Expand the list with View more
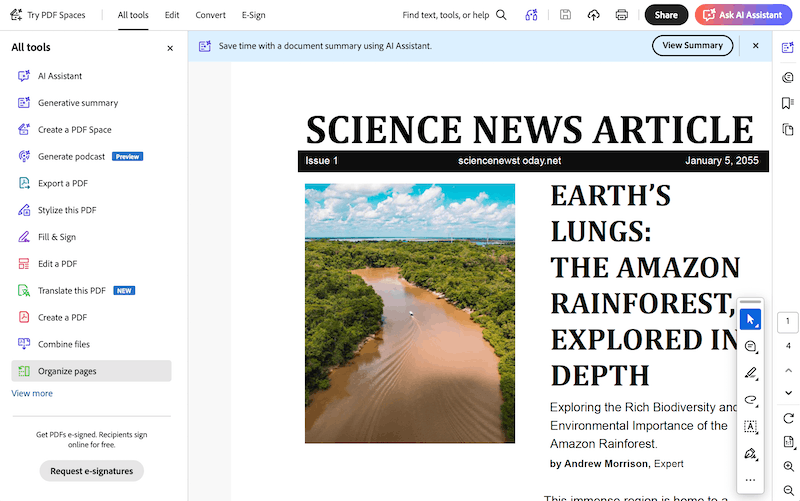The width and height of the screenshot is (800, 501). (32, 393)
